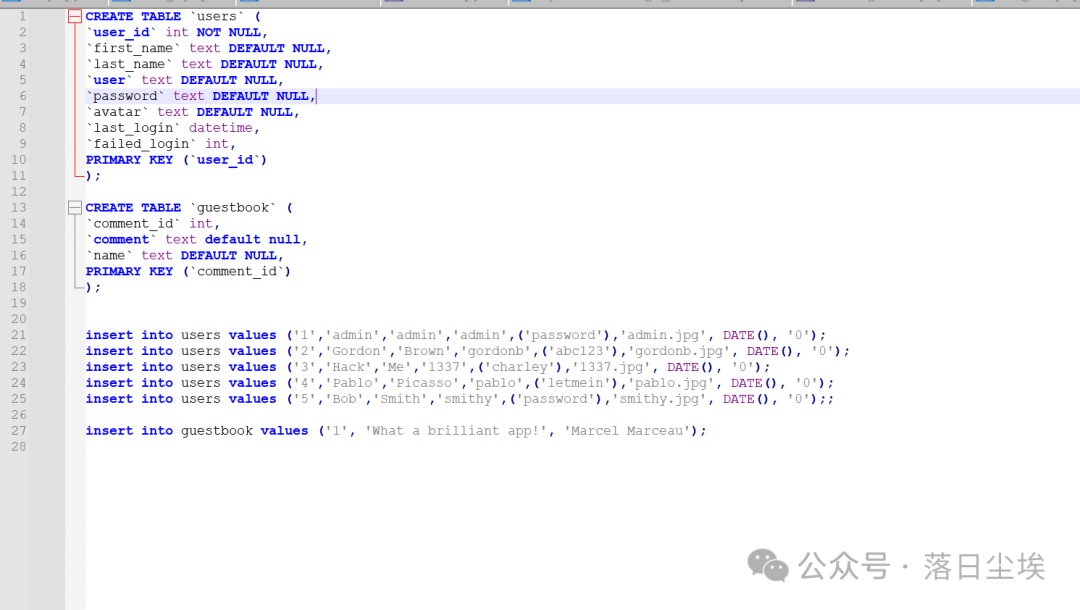Click line number 20 in the margin
Viewport: 1080px width, 610px height.
coord(19,319)
